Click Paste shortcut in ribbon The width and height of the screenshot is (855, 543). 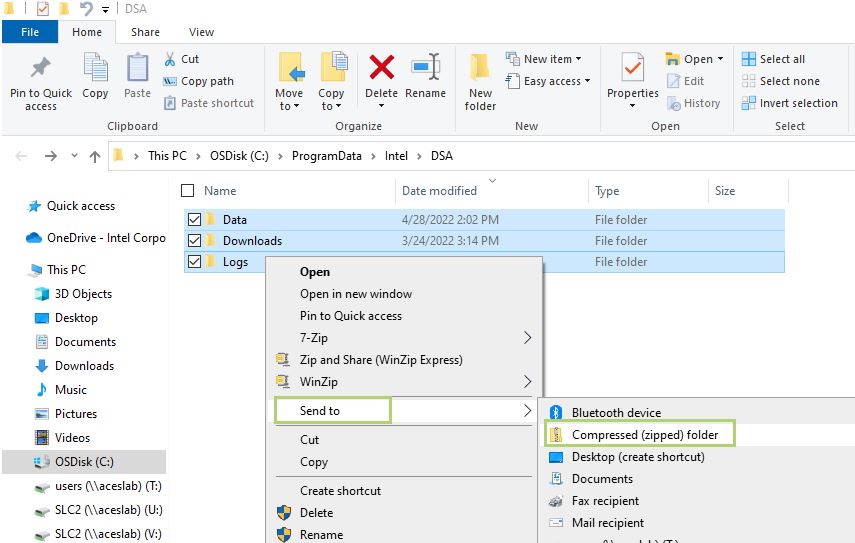coord(209,103)
